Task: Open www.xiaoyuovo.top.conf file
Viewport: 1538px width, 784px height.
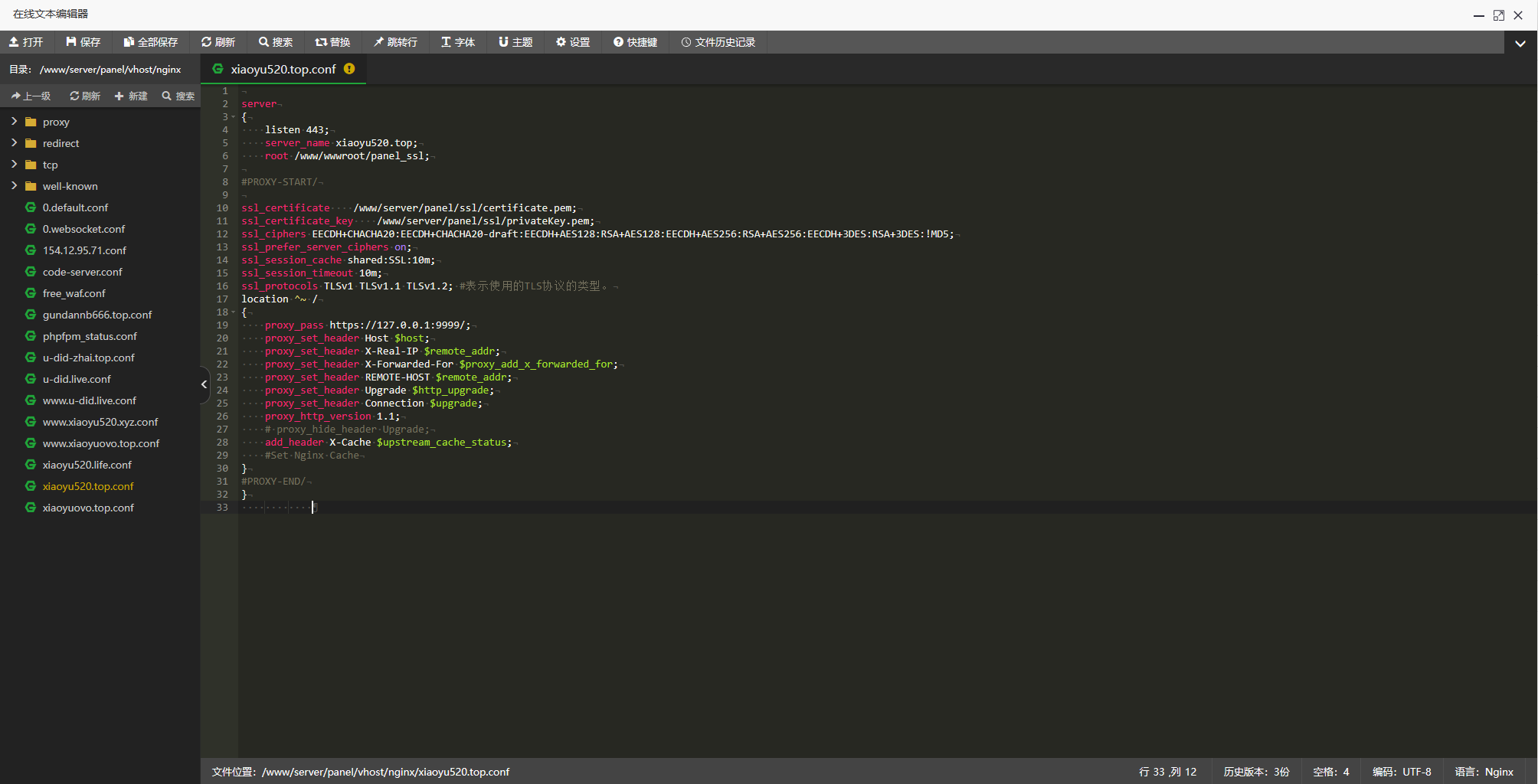Action: point(101,443)
